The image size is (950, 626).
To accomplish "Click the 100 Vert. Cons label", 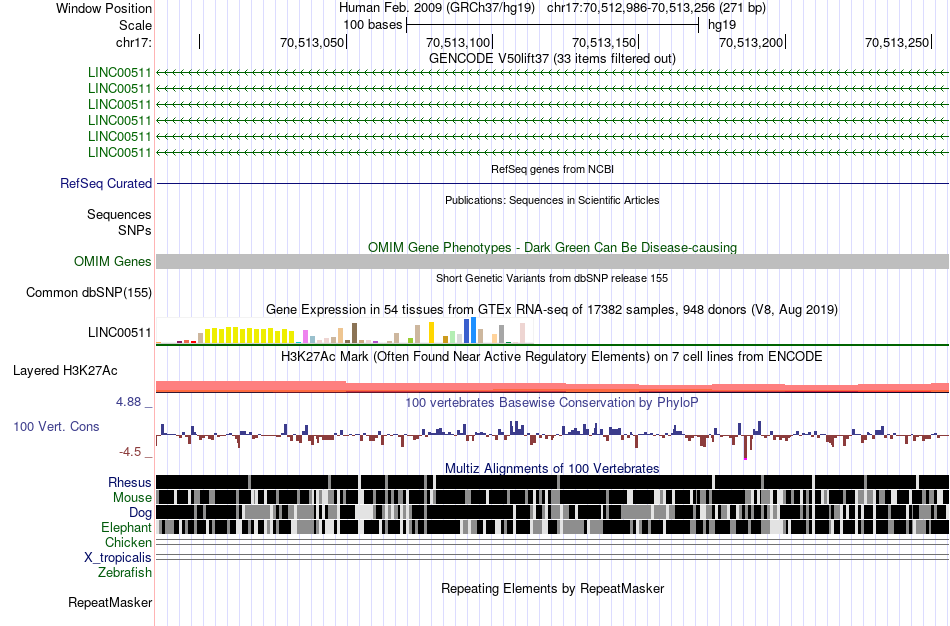I will (x=56, y=427).
